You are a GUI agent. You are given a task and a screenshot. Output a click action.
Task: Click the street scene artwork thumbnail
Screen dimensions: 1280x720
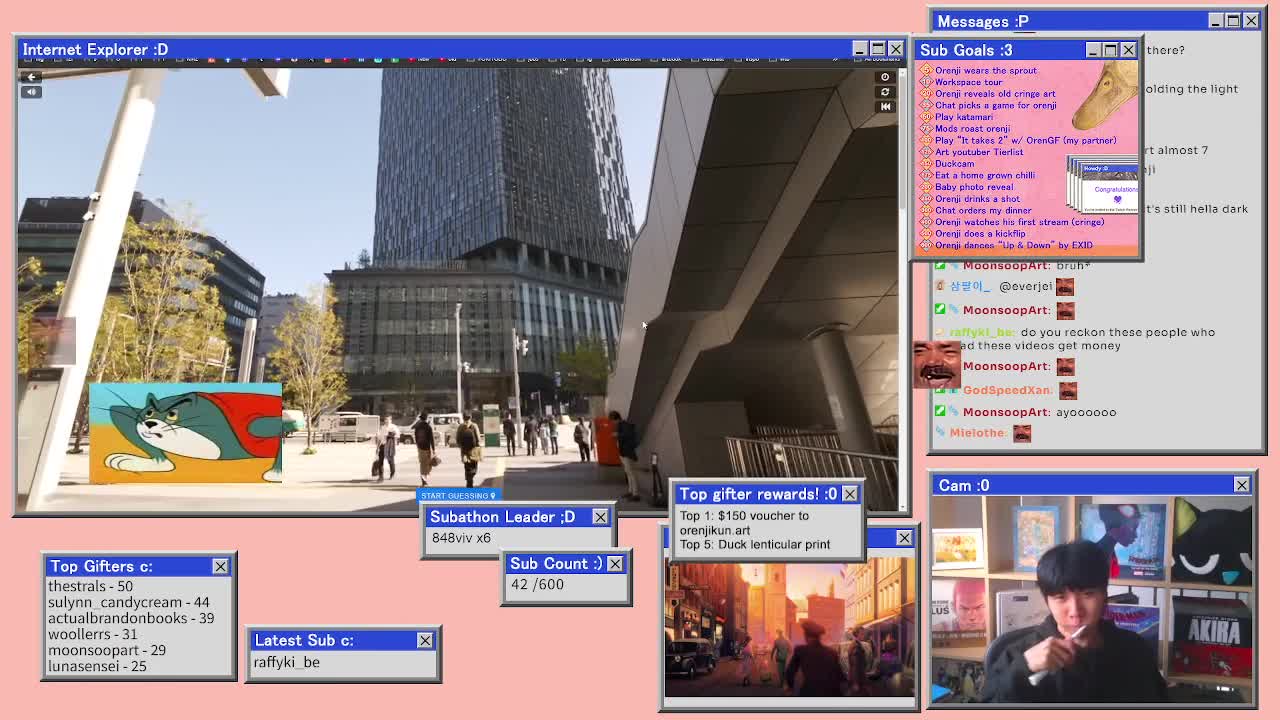(789, 626)
